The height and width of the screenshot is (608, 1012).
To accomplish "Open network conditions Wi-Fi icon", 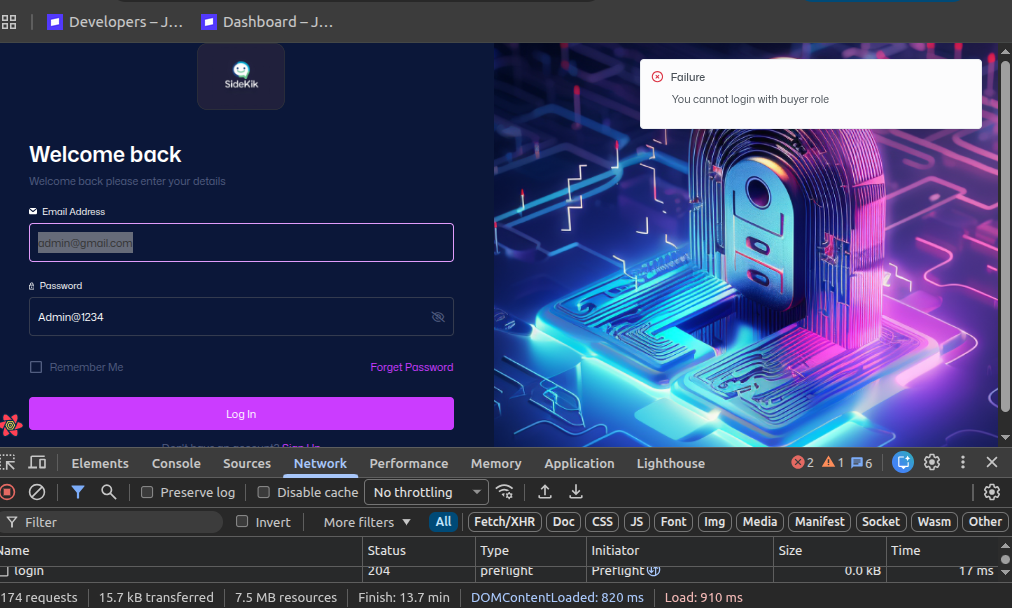I will pyautogui.click(x=506, y=492).
